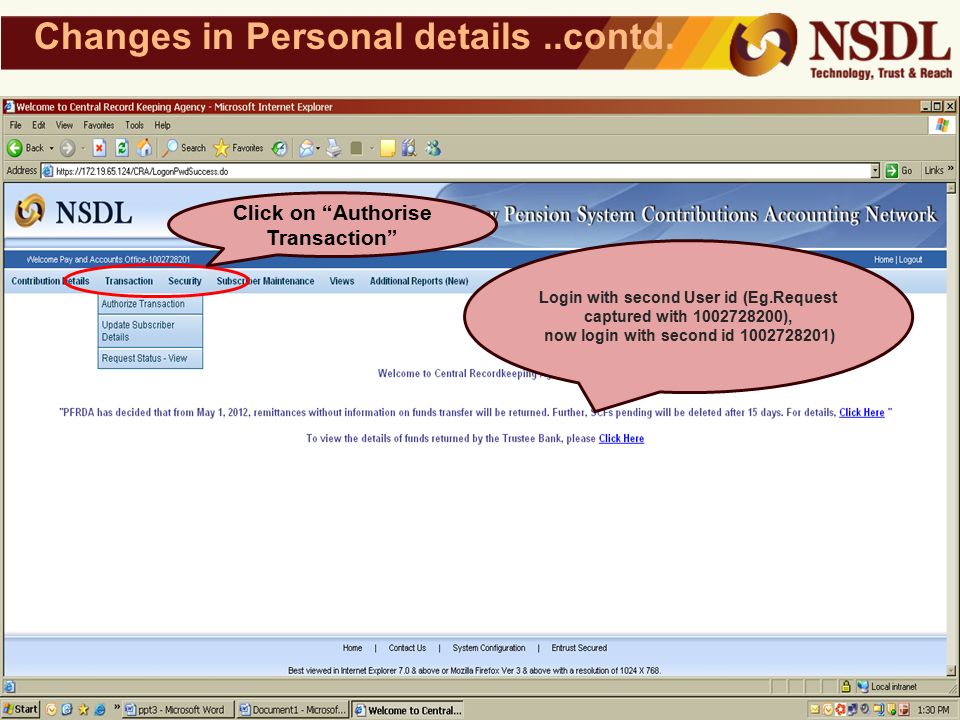Open the Subscriber Maintenance menu
960x720 pixels.
tap(265, 281)
